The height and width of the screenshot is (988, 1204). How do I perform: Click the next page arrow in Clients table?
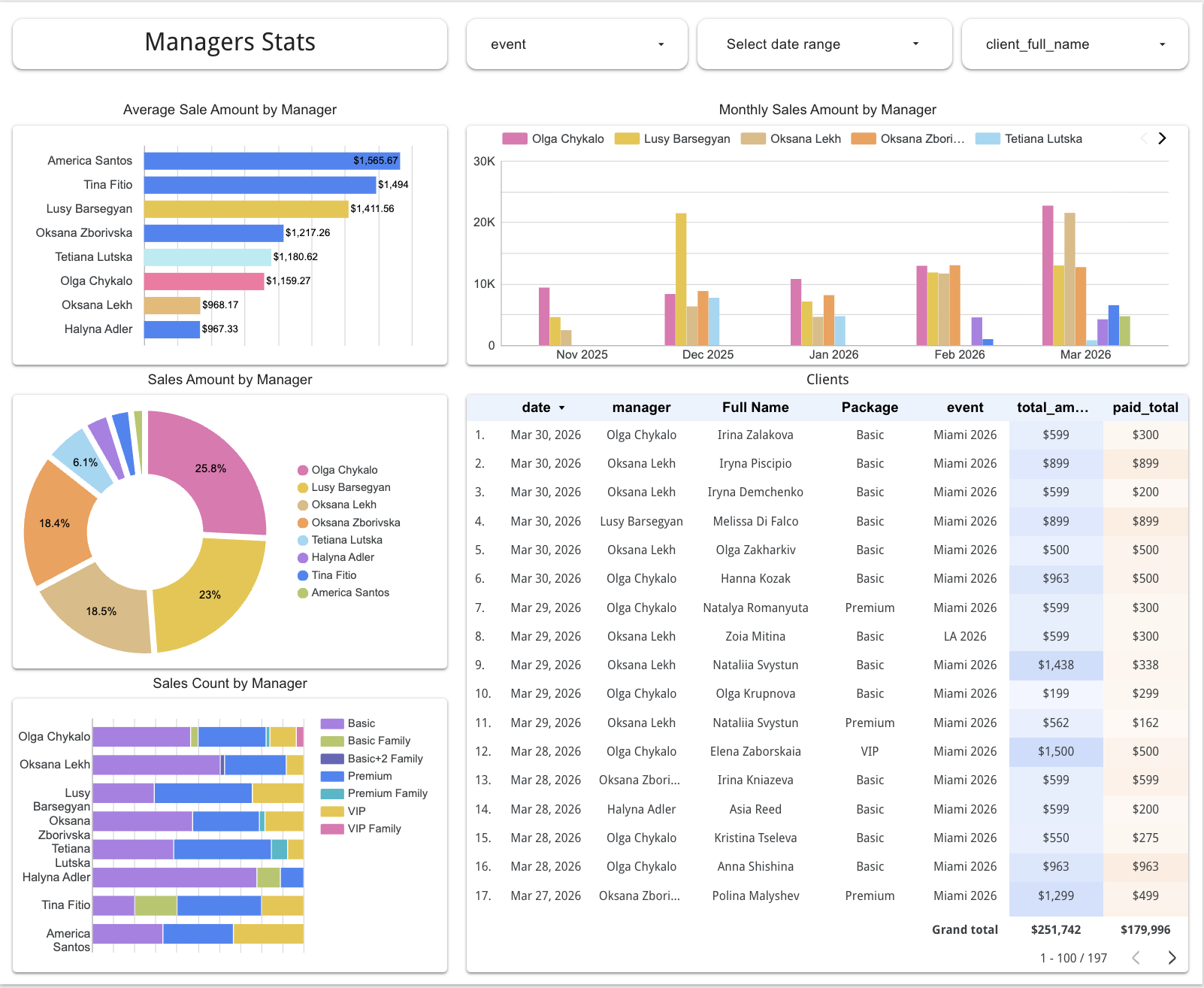click(x=1171, y=958)
